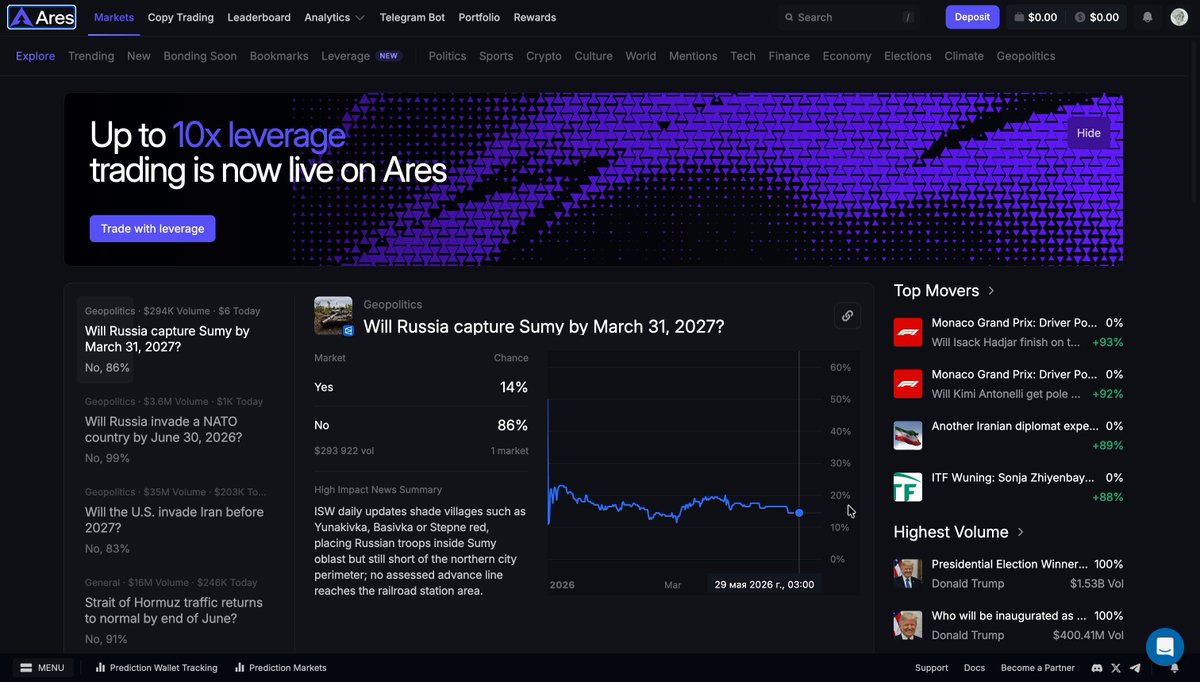Click the dollar coin $0.00 balance
The height and width of the screenshot is (682, 1200).
point(1097,17)
